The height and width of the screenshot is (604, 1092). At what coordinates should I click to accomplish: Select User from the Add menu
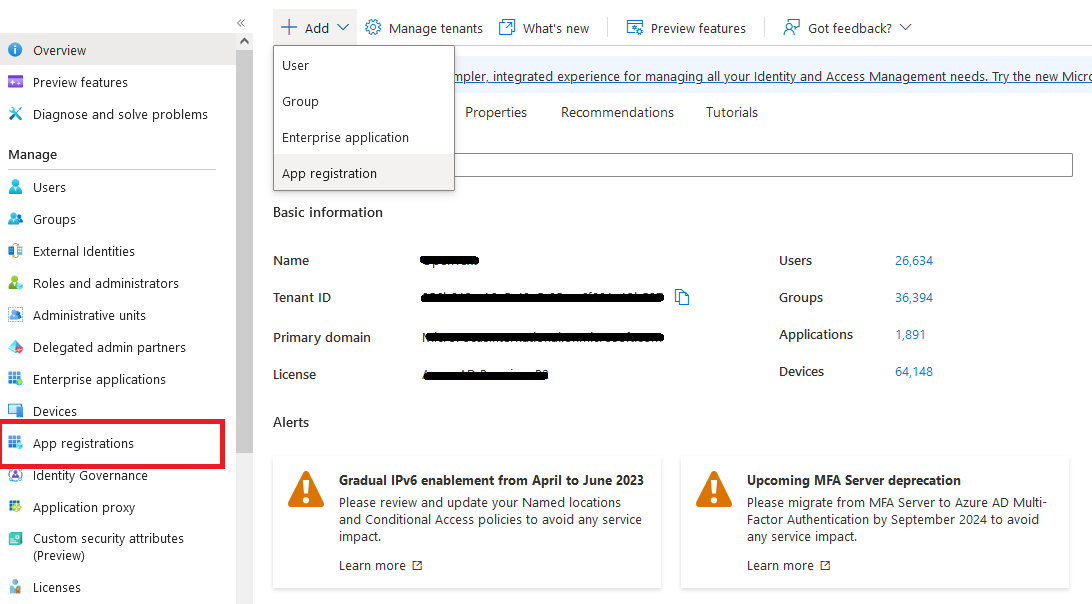364,65
